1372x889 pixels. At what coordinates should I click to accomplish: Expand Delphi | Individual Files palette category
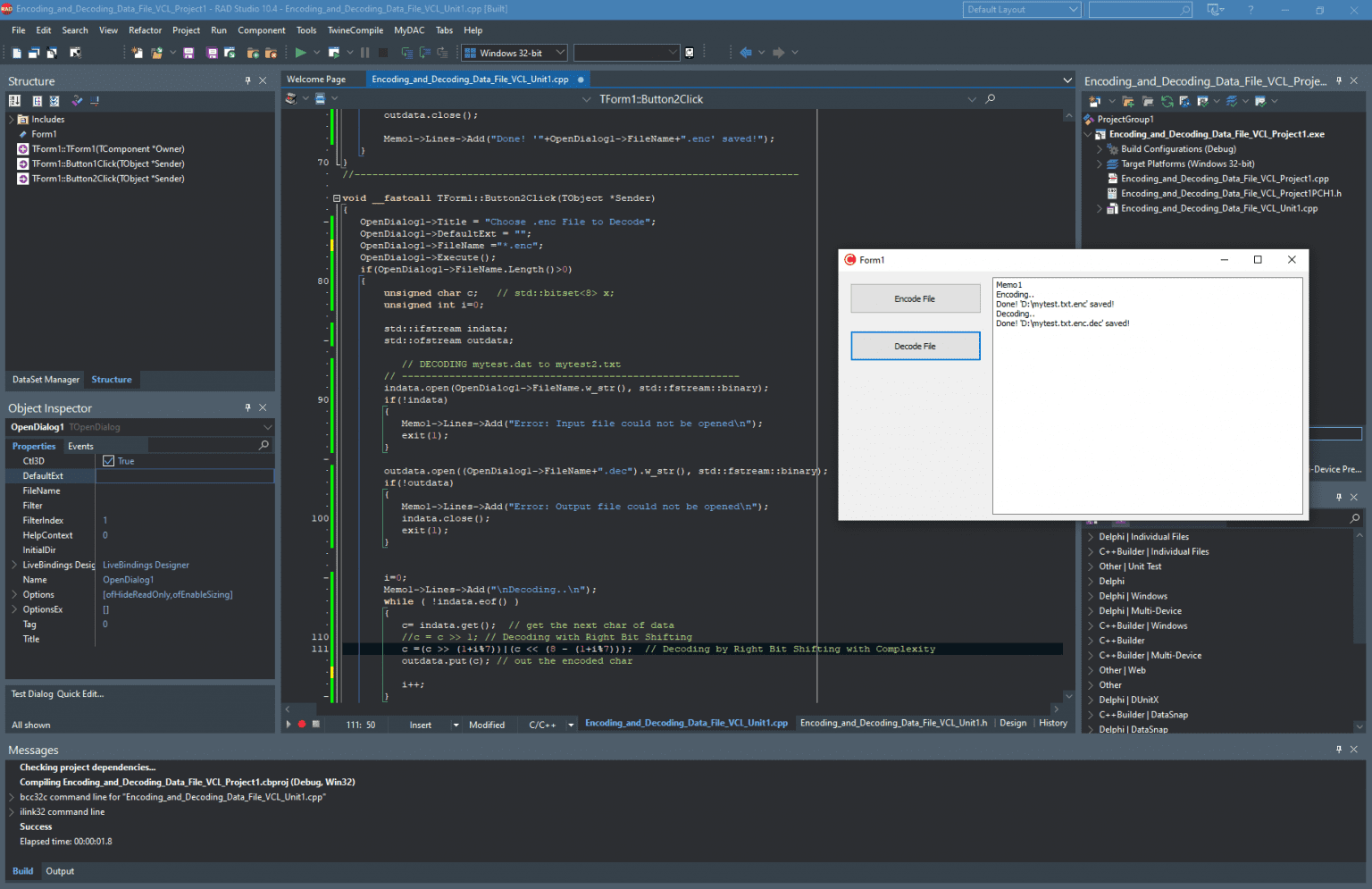[1091, 537]
